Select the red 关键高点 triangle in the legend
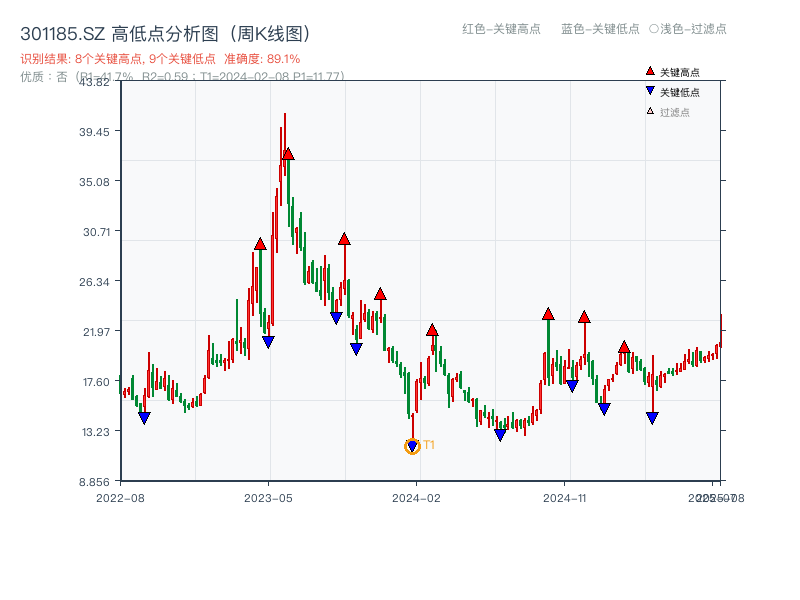The image size is (800, 600). pyautogui.click(x=649, y=71)
